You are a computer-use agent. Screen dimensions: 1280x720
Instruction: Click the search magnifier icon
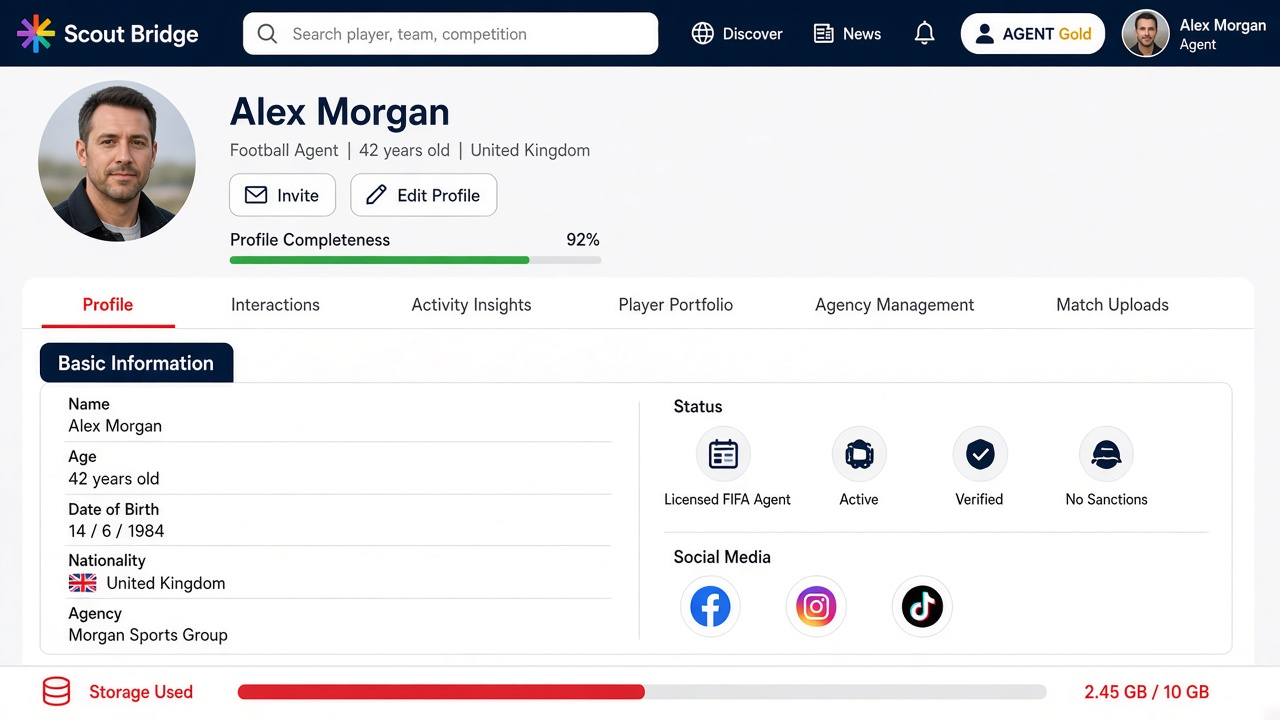point(267,34)
